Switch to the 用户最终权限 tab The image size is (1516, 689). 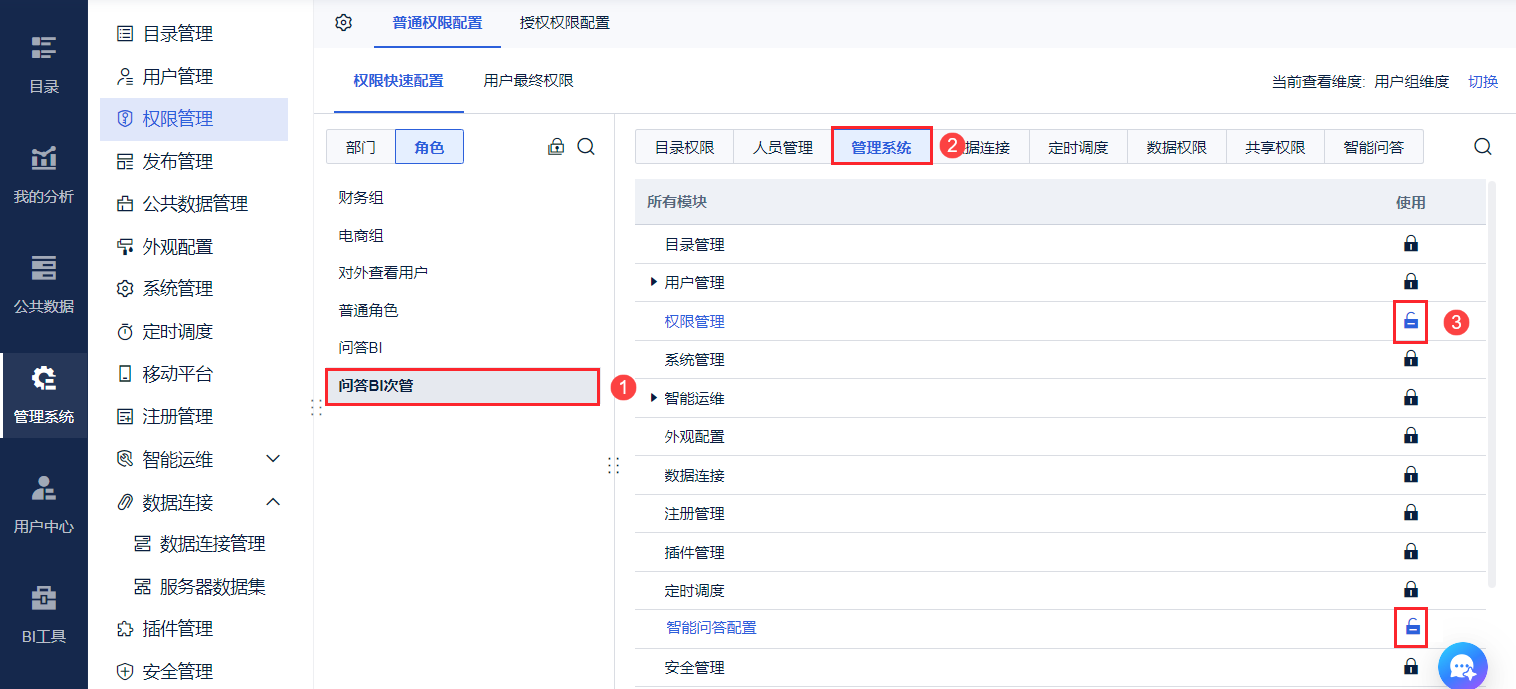528,80
